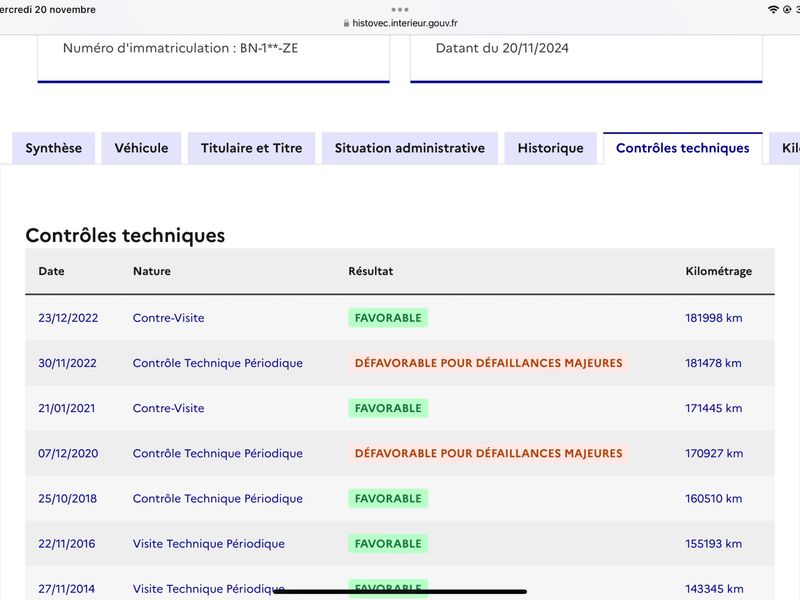Select the mileage 155193 km
This screenshot has width=800, height=600.
coord(714,543)
